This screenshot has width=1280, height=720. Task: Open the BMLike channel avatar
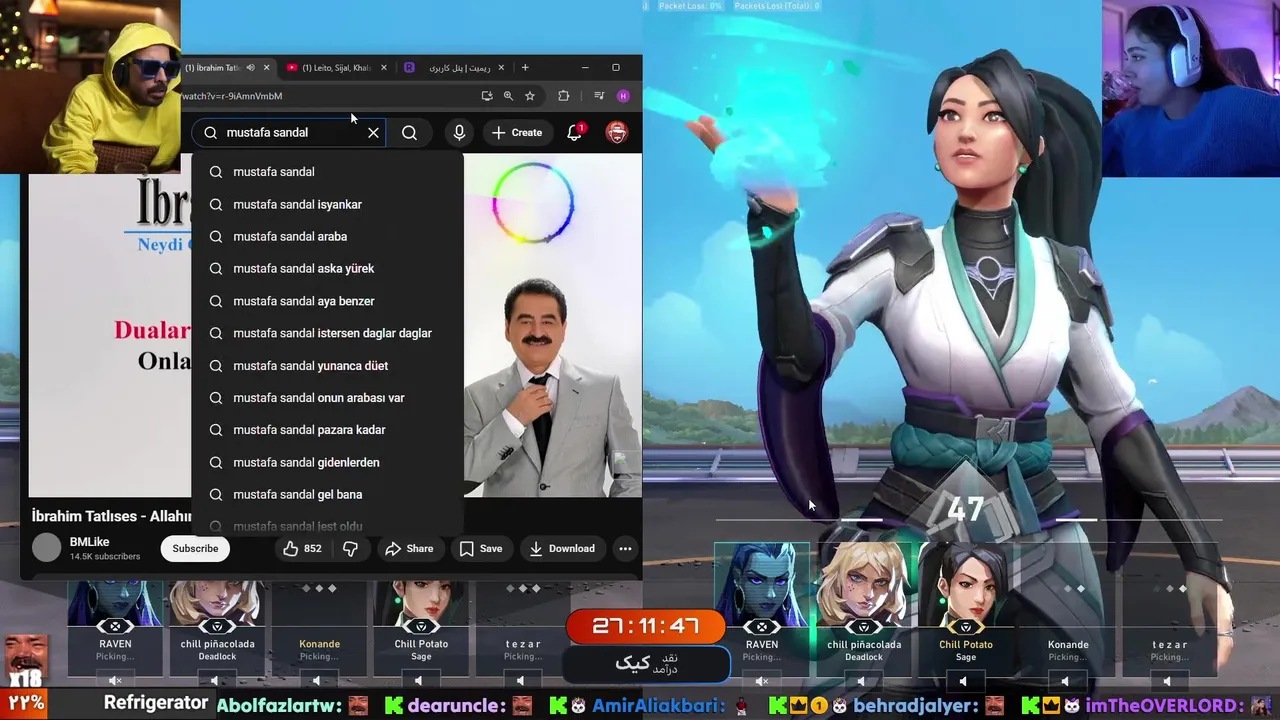tap(47, 548)
